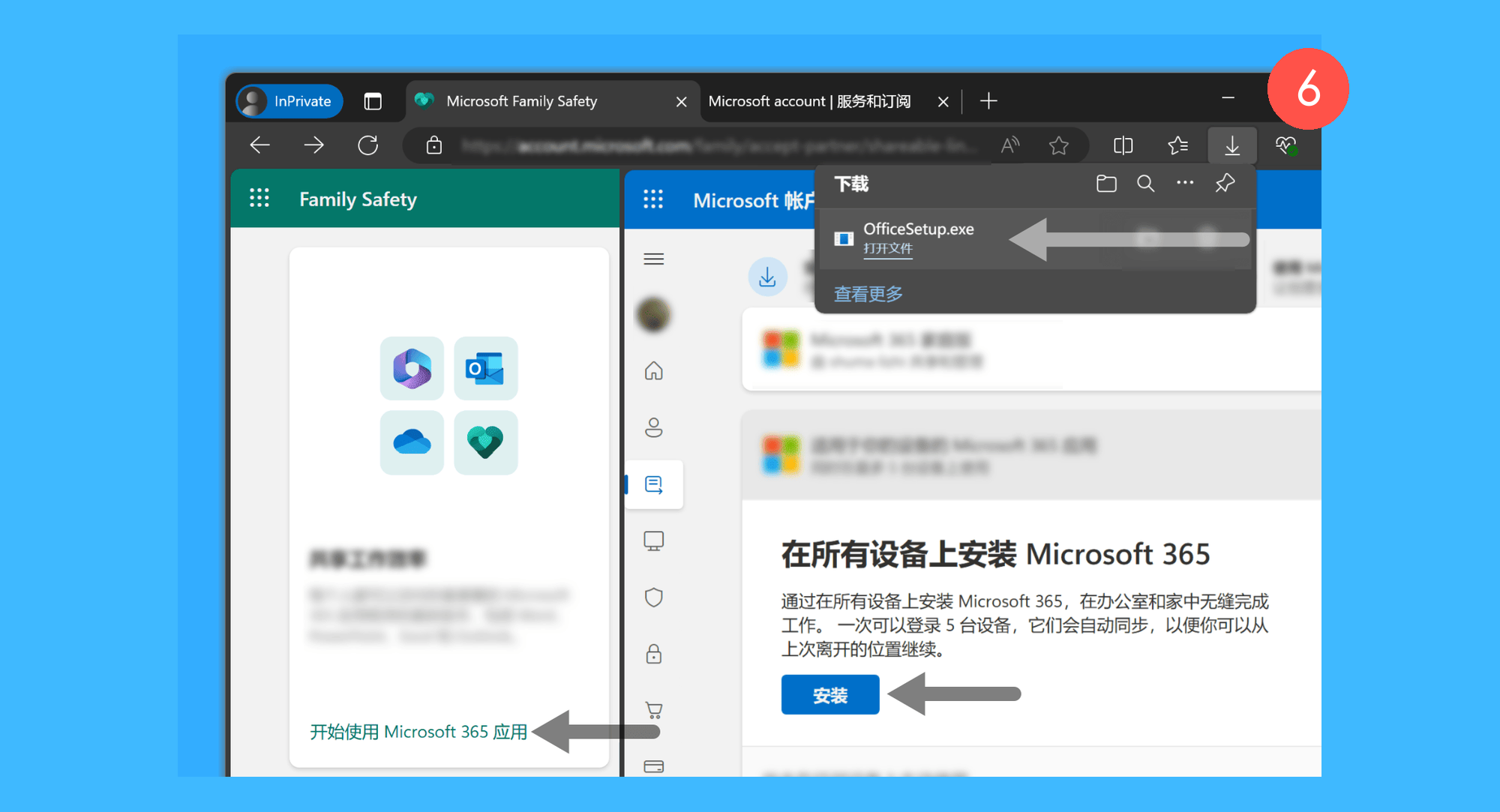The width and height of the screenshot is (1500, 812).
Task: Click the address bar URL field
Action: (x=720, y=145)
